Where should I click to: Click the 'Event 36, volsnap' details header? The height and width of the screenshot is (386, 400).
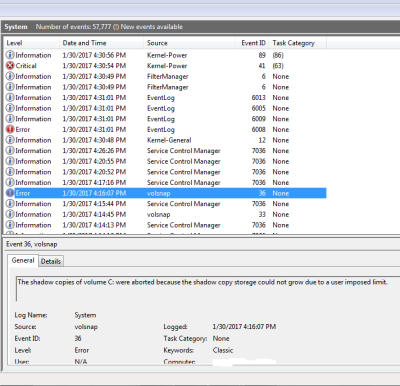tap(32, 244)
